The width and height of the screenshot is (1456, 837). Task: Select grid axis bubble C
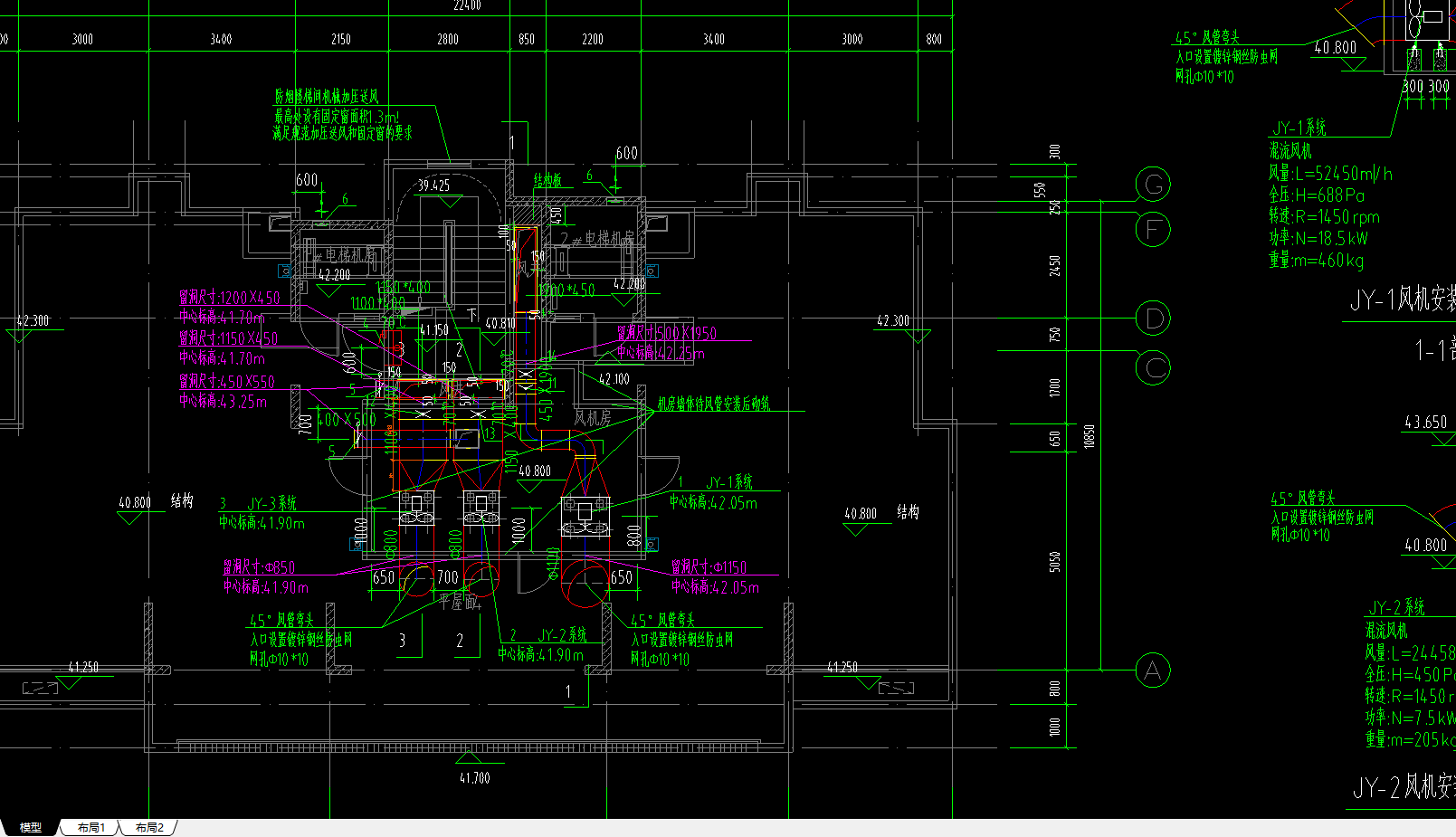tap(1153, 367)
